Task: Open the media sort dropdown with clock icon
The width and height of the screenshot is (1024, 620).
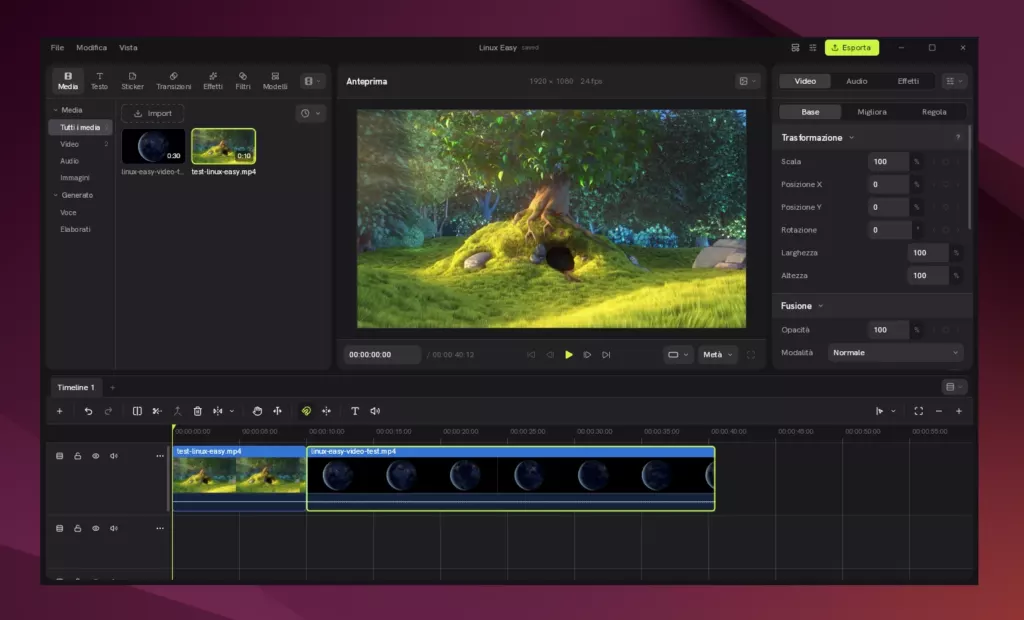Action: click(x=310, y=113)
